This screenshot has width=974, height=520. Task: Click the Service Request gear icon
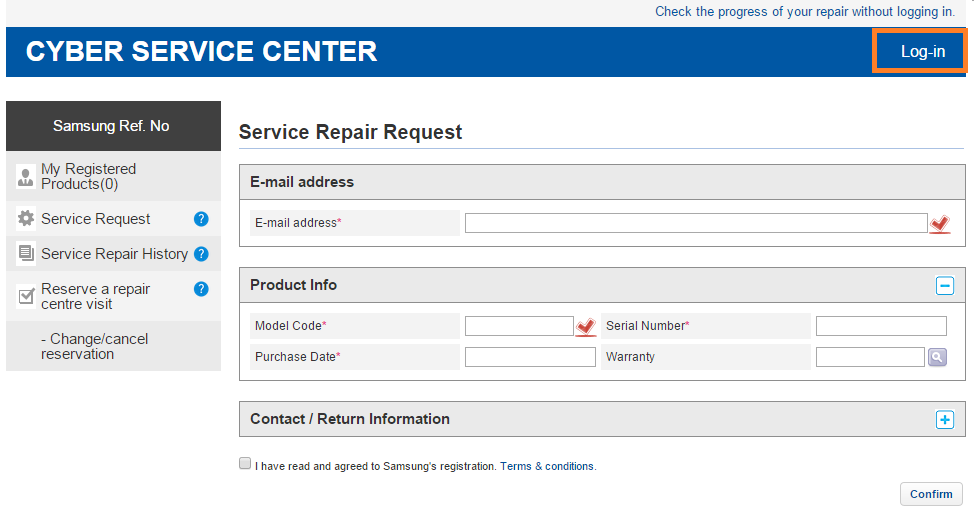coord(25,219)
